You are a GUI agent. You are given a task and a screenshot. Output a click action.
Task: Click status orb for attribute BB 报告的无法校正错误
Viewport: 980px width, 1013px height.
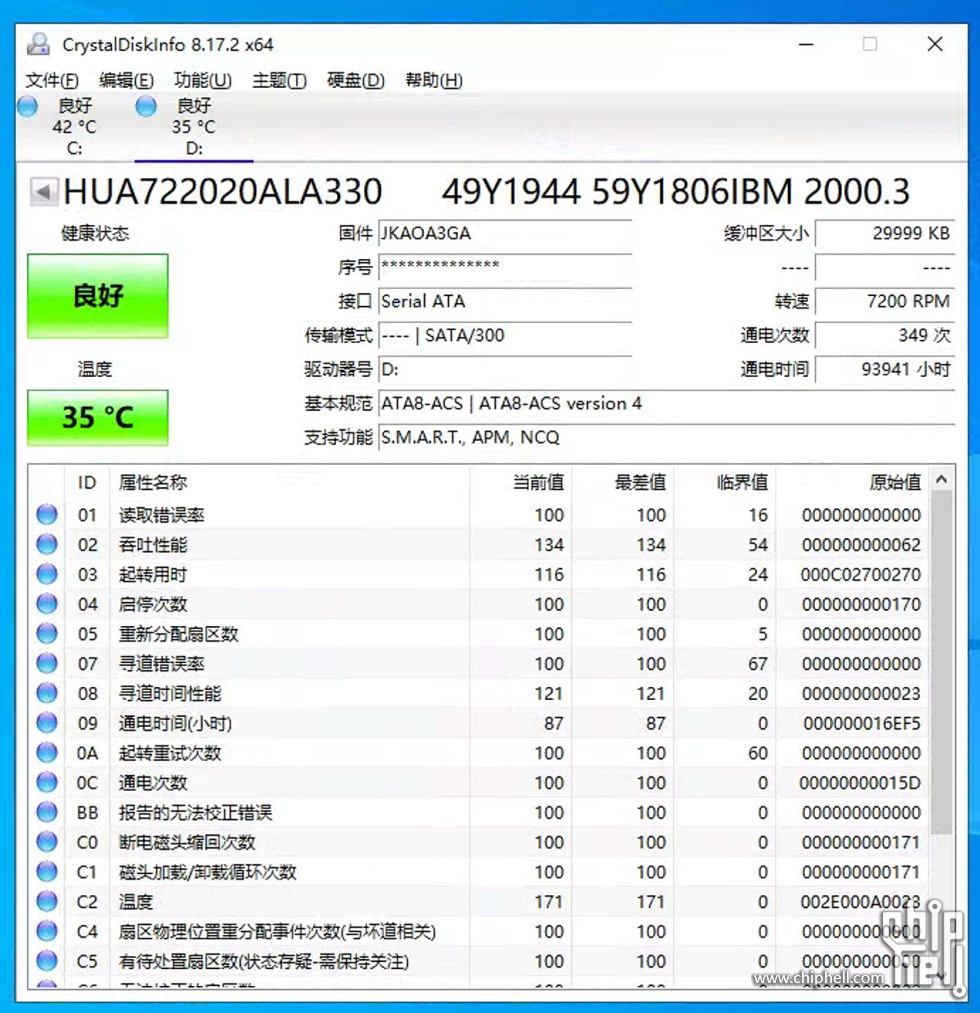[x=47, y=812]
